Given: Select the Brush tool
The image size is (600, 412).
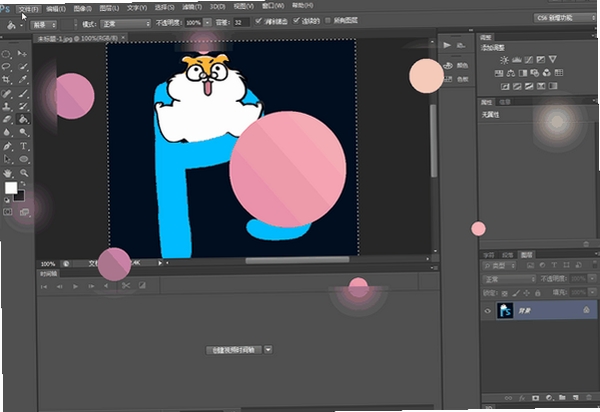Looking at the screenshot, I should click(23, 93).
